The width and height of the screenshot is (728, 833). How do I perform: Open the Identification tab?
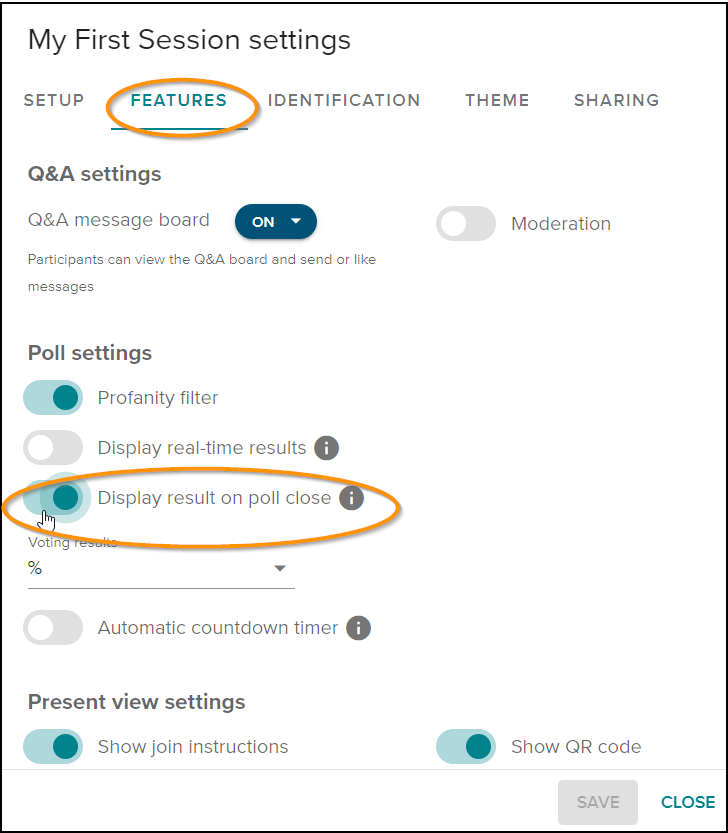pos(344,100)
